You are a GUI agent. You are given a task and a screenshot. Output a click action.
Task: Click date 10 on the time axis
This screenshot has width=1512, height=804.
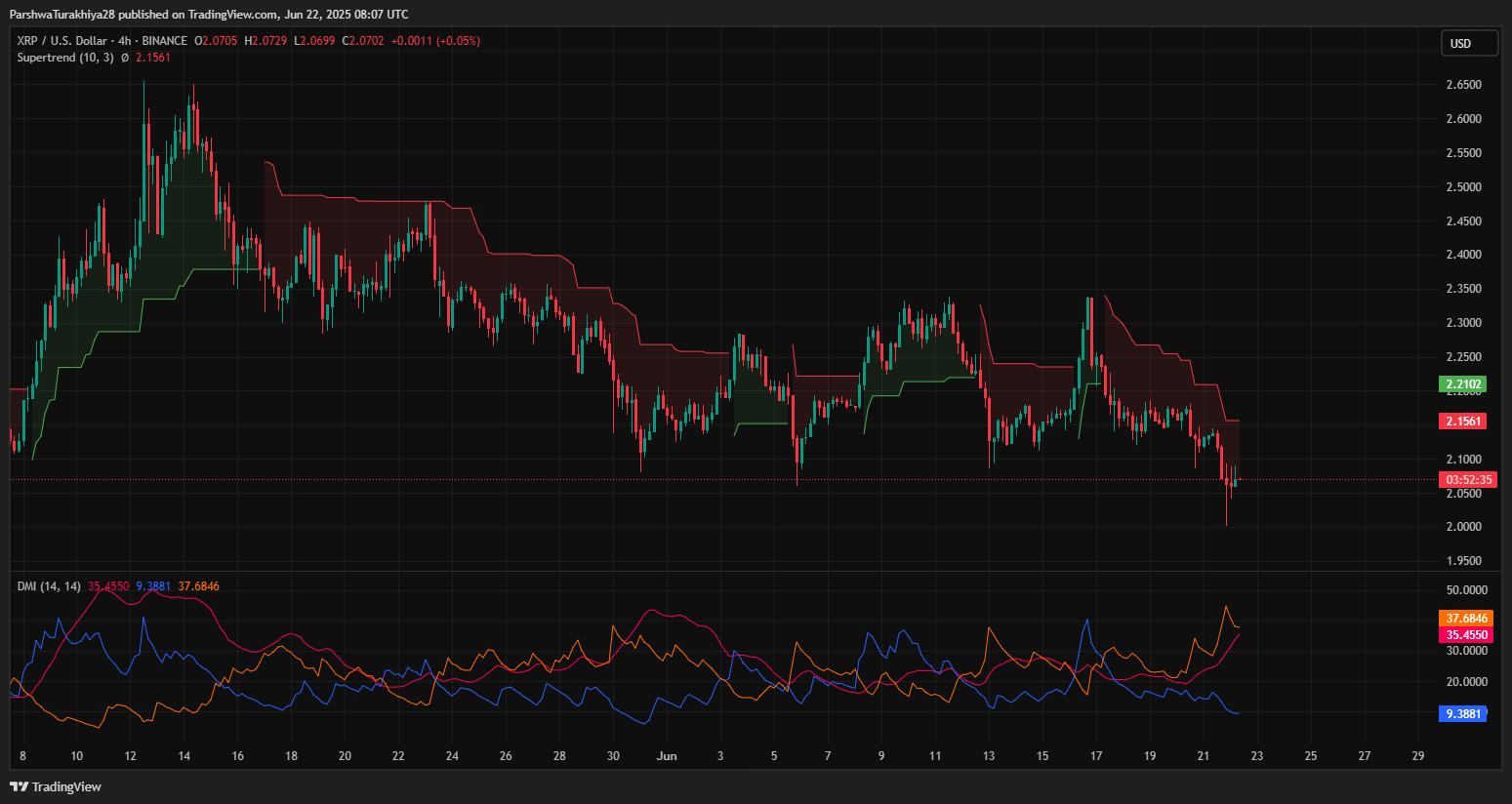pyautogui.click(x=77, y=756)
